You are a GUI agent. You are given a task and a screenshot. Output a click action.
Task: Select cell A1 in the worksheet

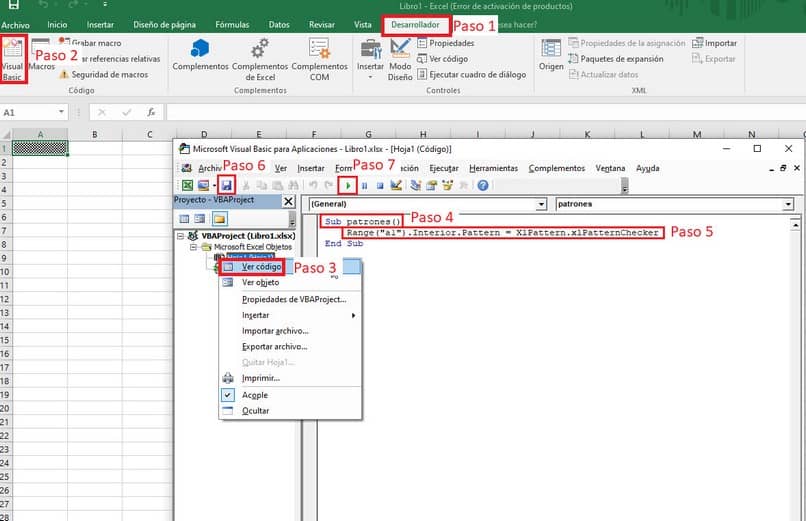click(40, 148)
